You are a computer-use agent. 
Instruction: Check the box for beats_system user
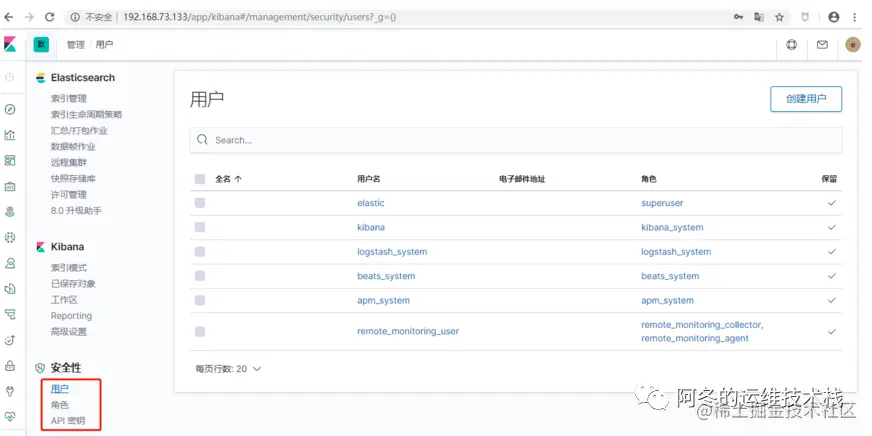coord(200,276)
